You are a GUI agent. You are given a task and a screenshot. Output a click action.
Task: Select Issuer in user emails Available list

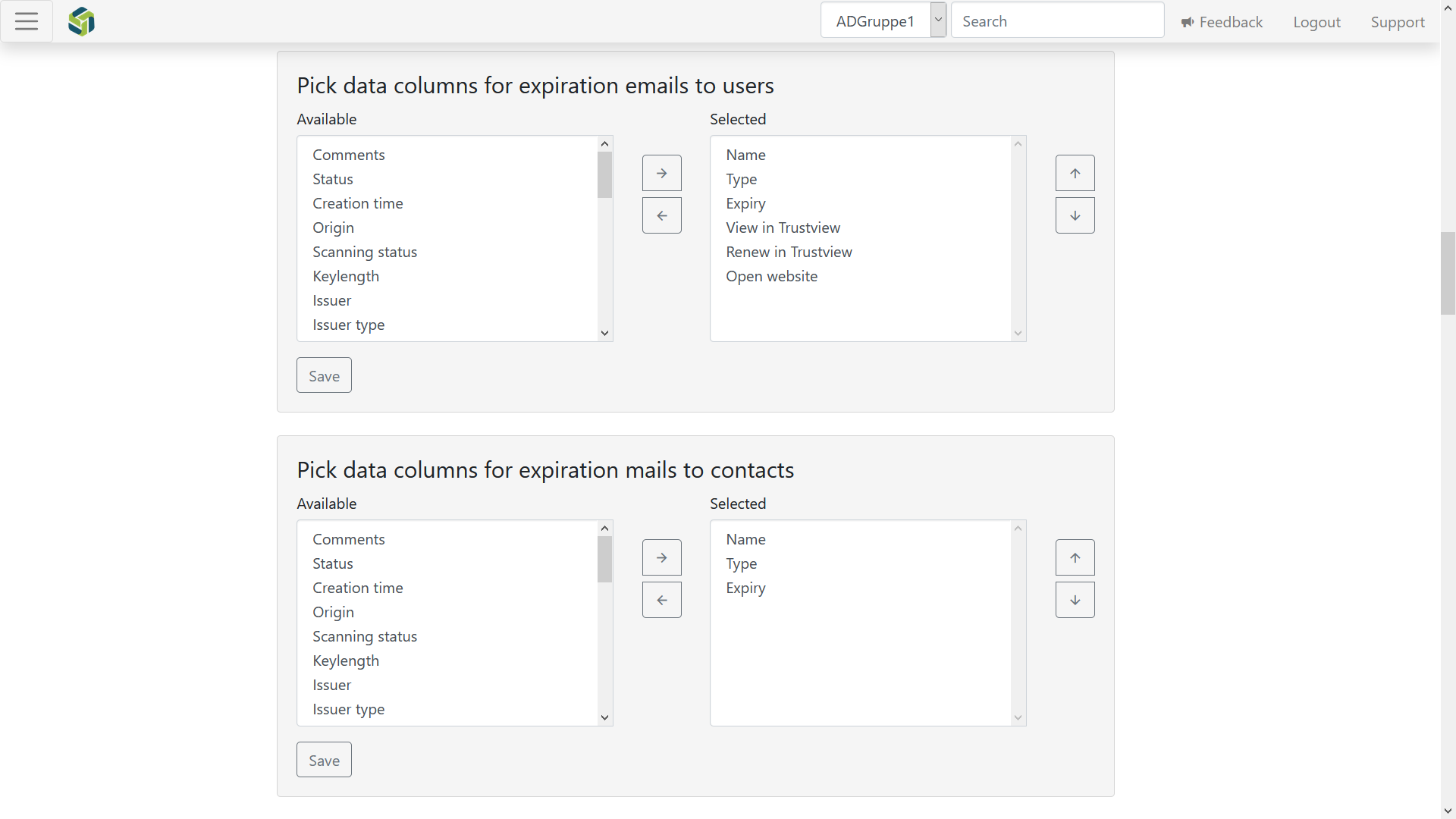point(447,300)
